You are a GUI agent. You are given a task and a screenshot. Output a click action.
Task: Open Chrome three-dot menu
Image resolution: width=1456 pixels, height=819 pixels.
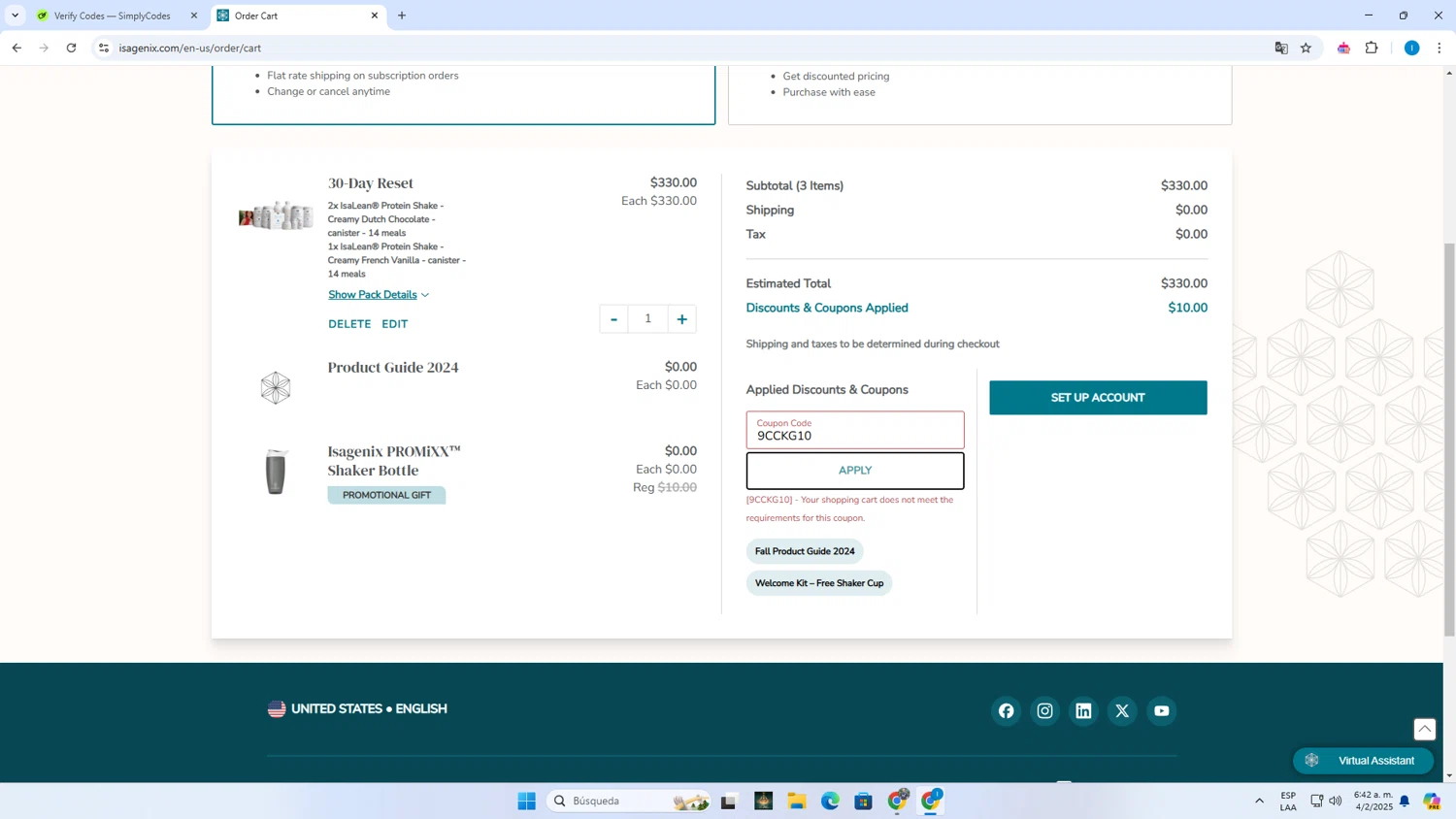coord(1439,48)
